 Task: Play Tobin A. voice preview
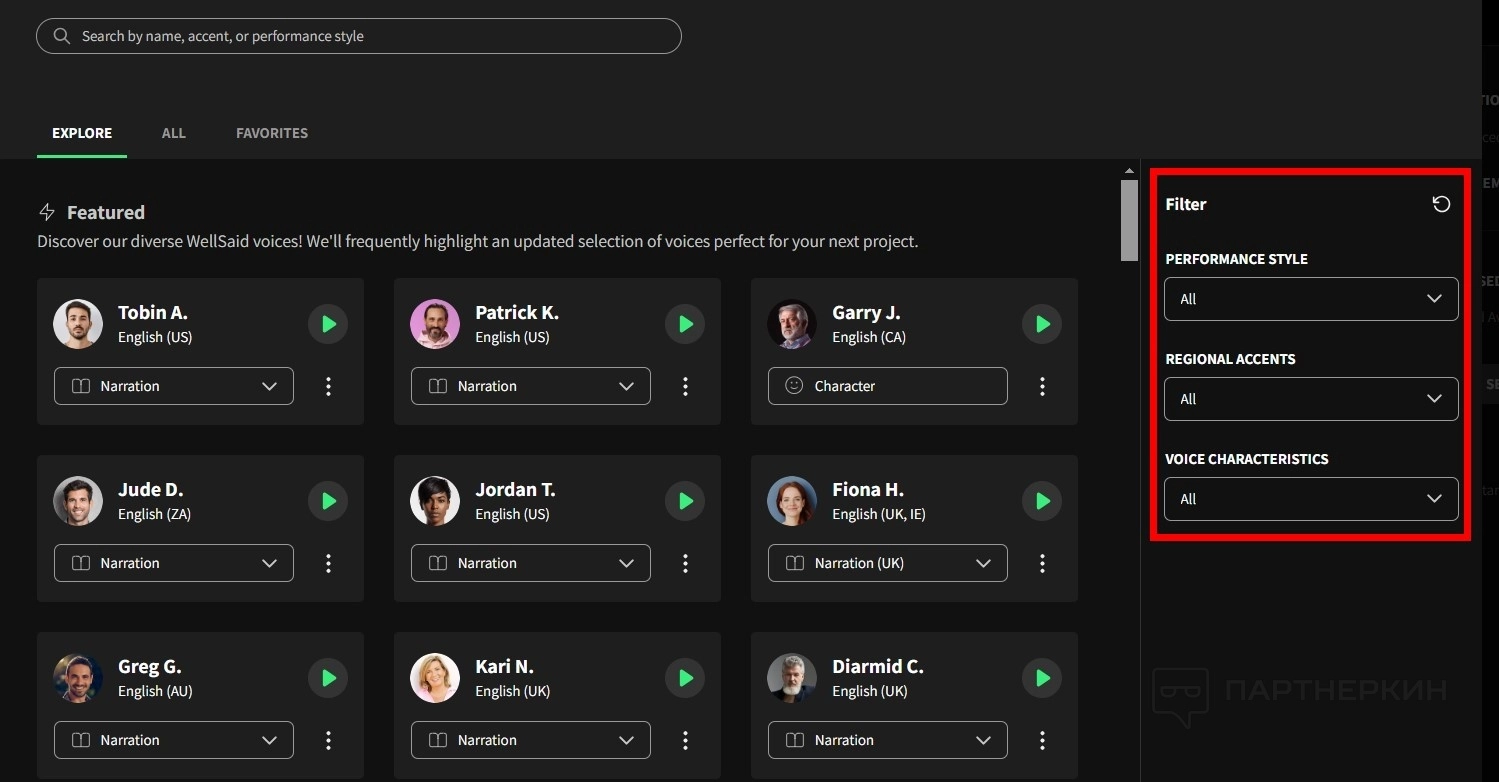328,324
